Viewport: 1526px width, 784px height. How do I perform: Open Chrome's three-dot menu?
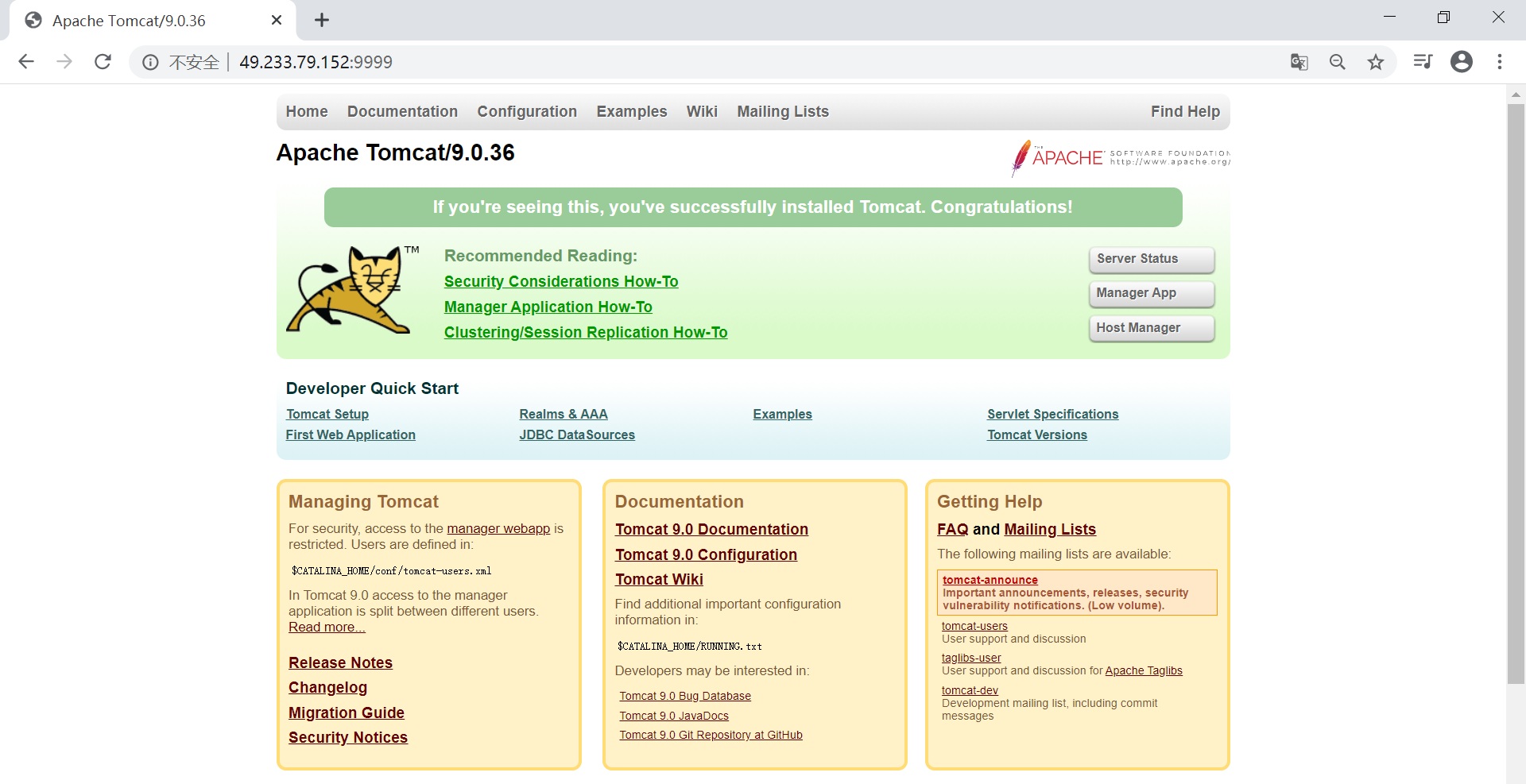pyautogui.click(x=1500, y=62)
